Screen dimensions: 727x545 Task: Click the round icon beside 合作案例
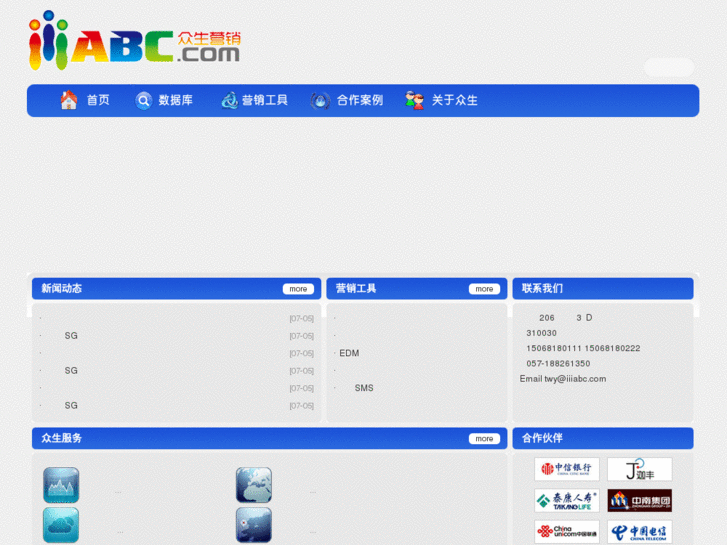coord(320,100)
